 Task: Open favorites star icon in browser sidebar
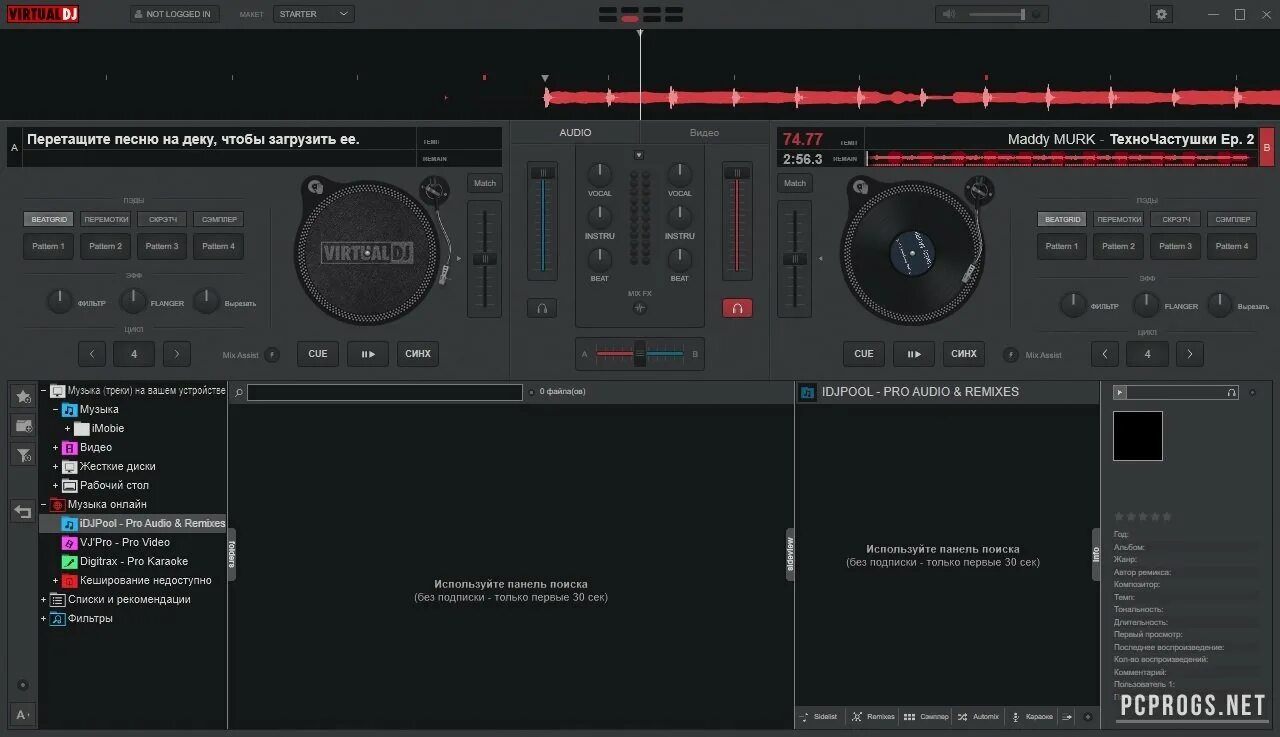click(23, 396)
